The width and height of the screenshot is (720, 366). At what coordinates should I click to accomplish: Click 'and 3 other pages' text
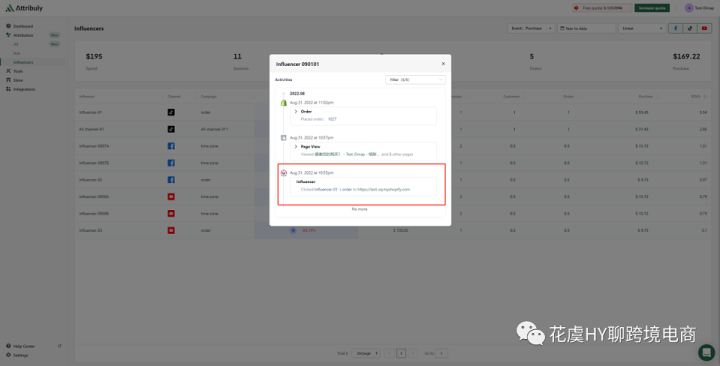pos(397,154)
